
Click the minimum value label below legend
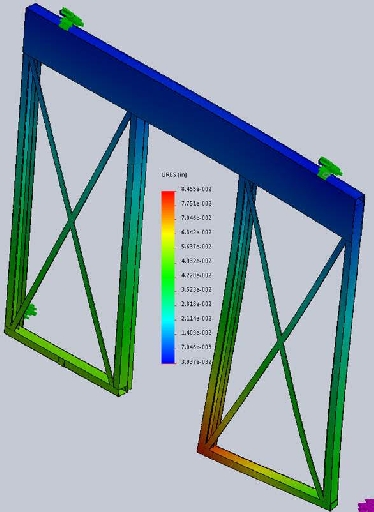pos(196,361)
